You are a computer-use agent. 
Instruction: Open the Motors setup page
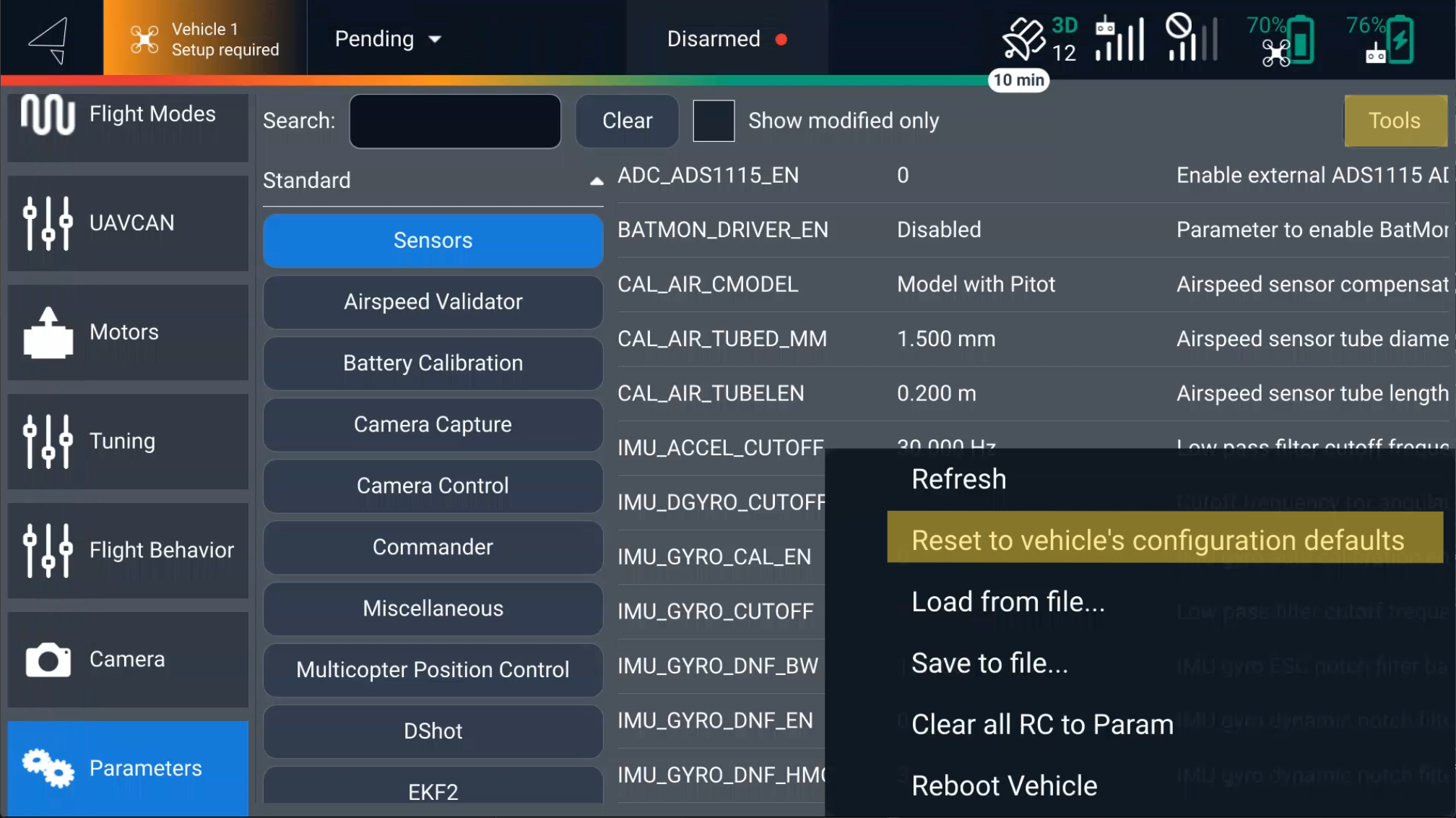pos(128,332)
